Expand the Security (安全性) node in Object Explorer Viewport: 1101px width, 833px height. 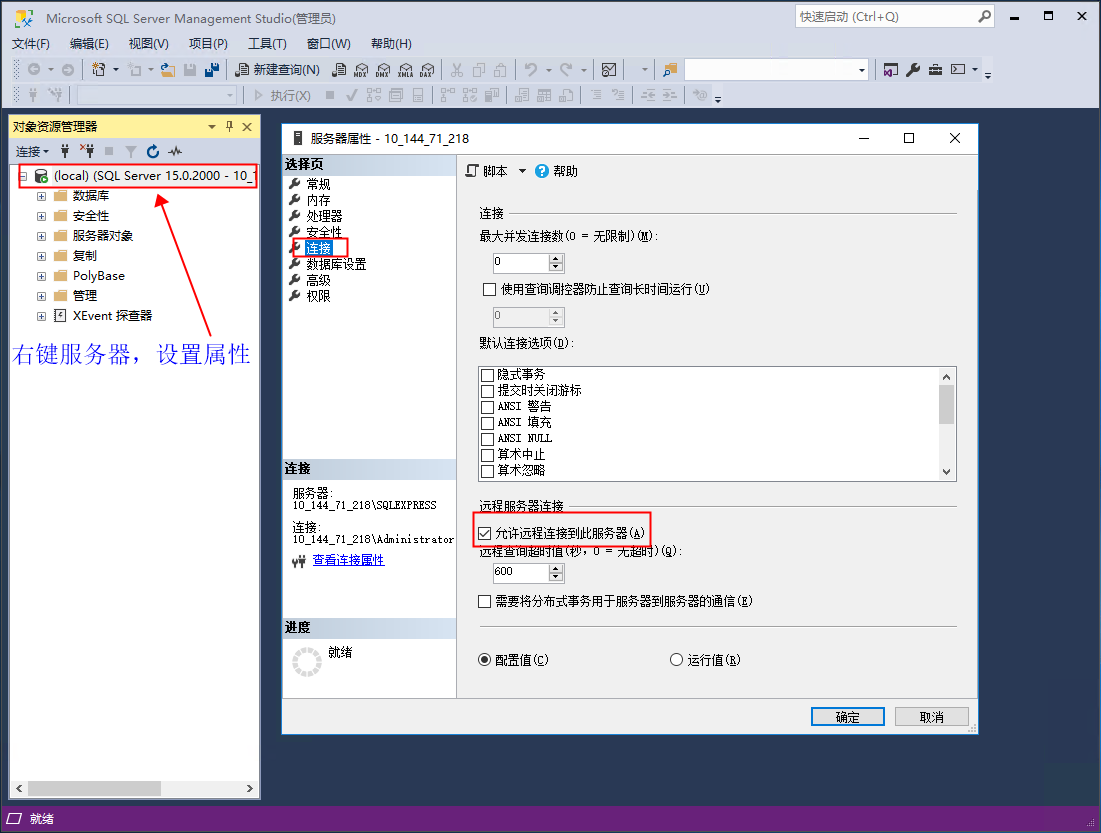pyautogui.click(x=41, y=216)
